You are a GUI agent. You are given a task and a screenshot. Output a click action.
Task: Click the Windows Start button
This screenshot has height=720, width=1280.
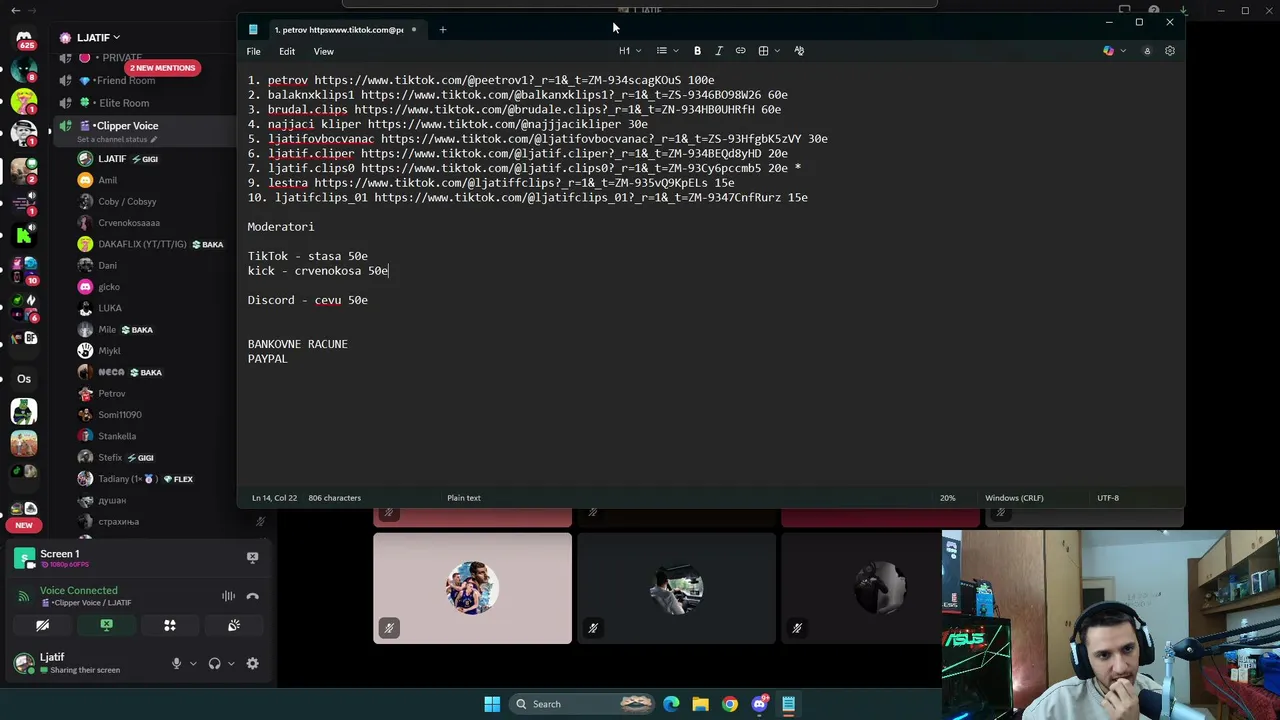(x=492, y=704)
